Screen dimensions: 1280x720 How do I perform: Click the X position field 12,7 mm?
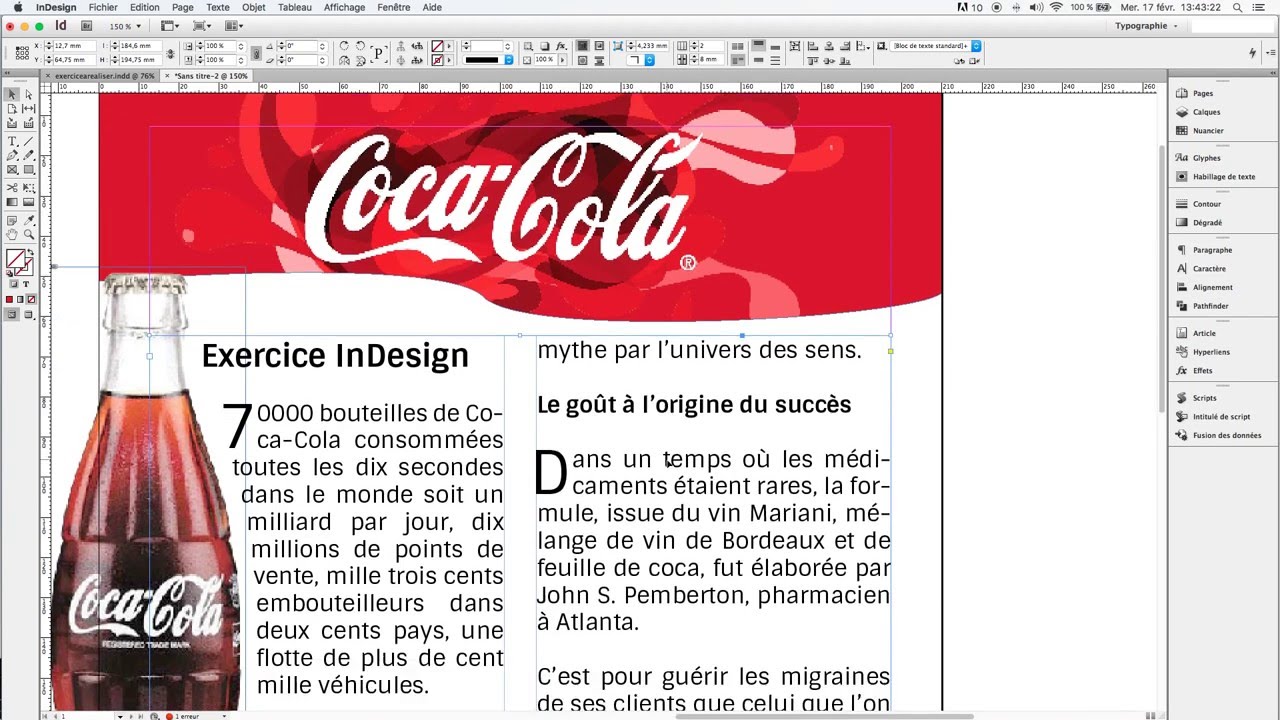pyautogui.click(x=75, y=46)
